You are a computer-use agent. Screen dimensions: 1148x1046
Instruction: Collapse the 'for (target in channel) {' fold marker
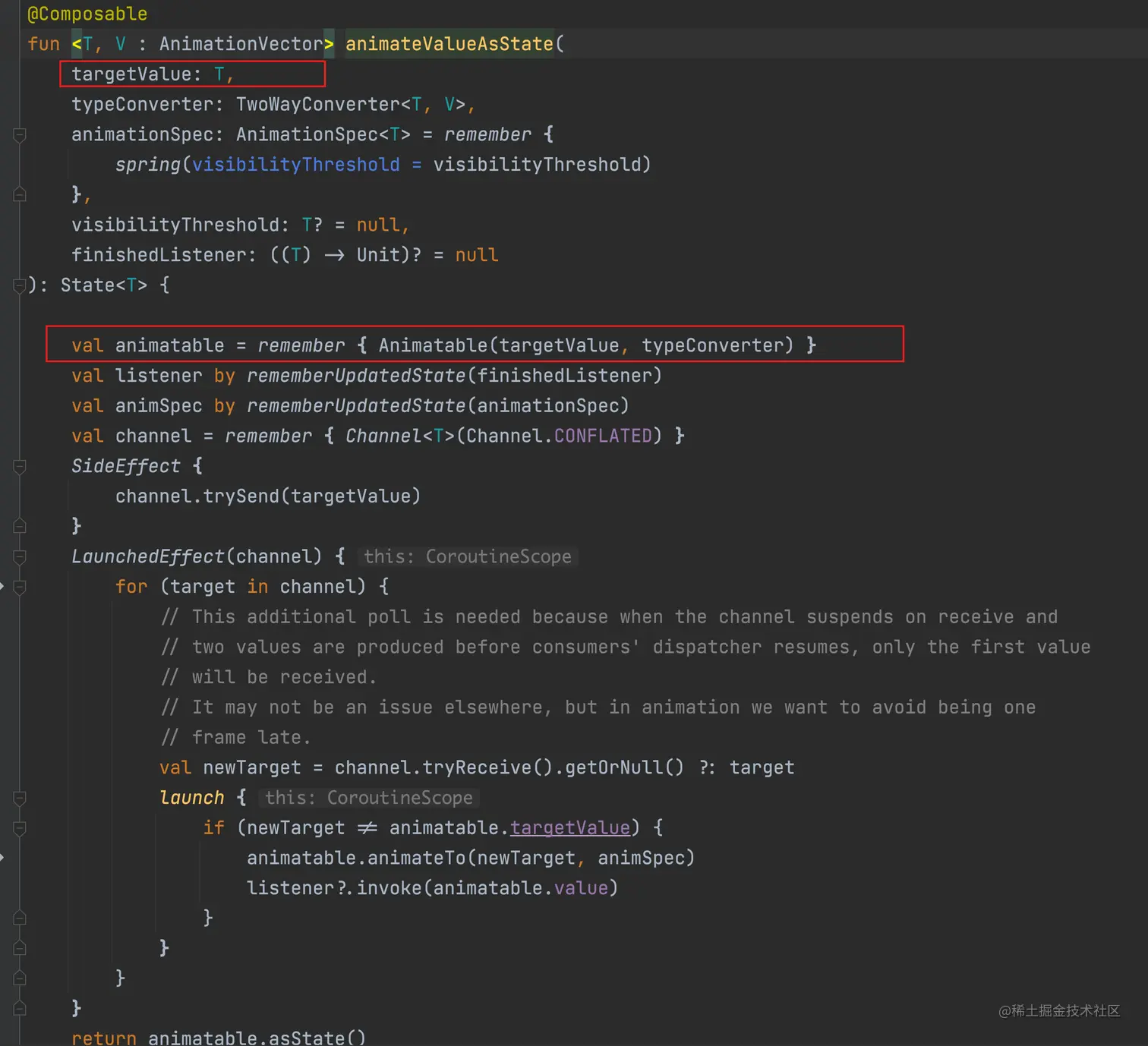[x=20, y=587]
